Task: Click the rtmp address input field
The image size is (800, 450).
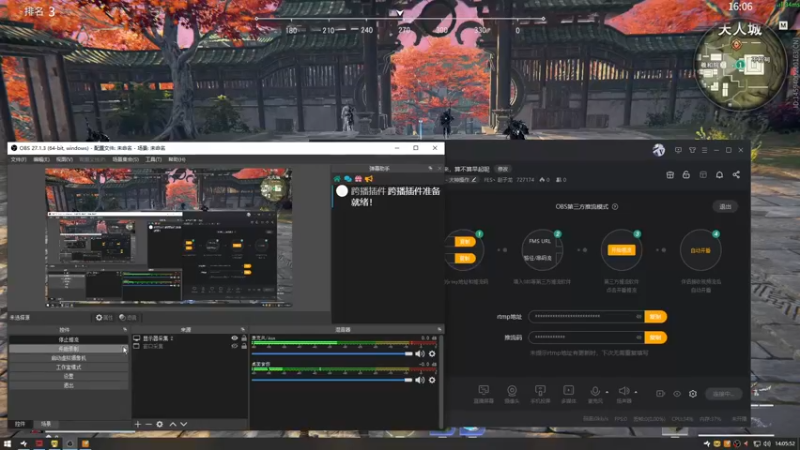Action: tap(586, 317)
